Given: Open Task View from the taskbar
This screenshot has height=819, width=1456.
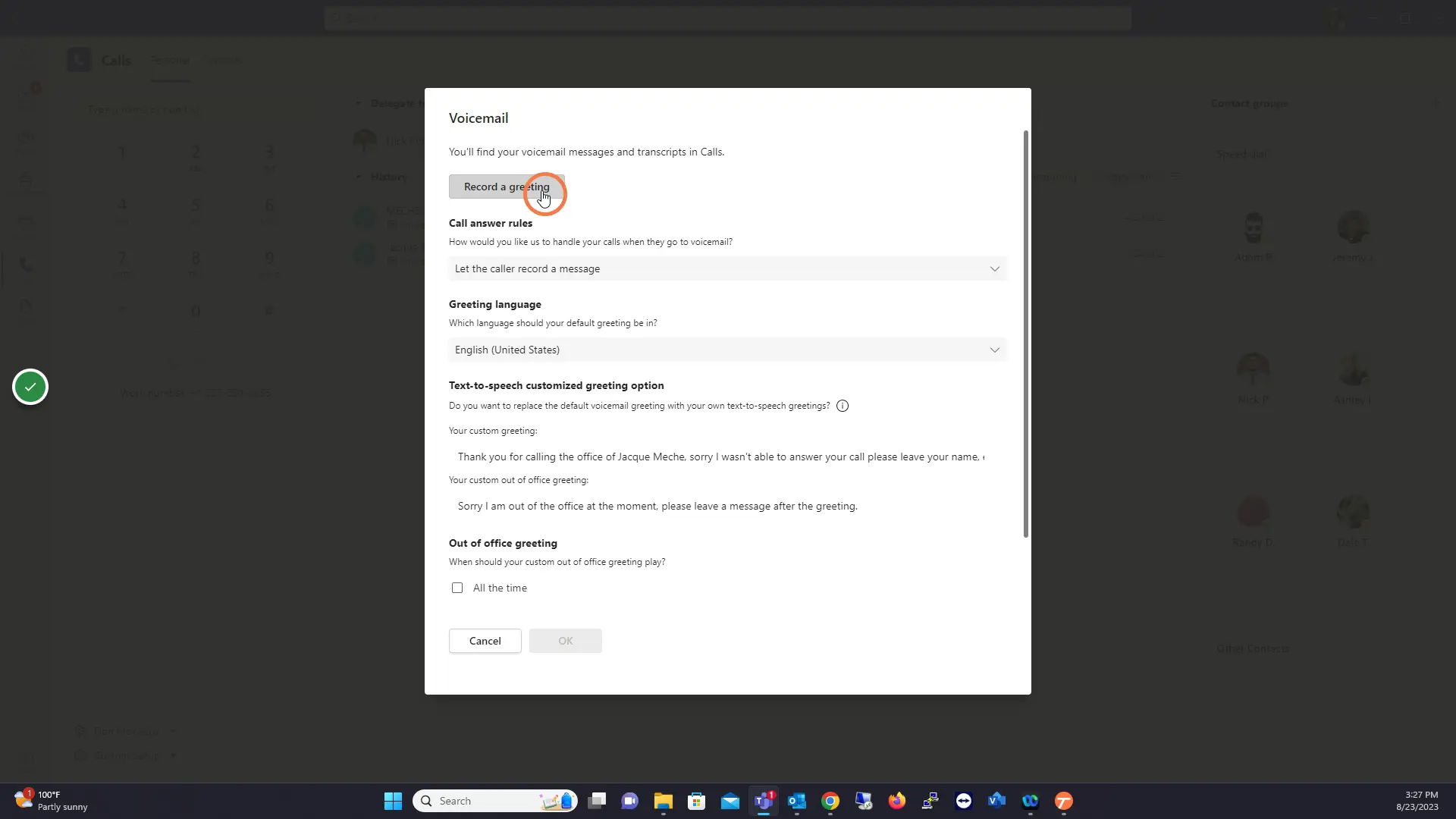Looking at the screenshot, I should (x=597, y=801).
